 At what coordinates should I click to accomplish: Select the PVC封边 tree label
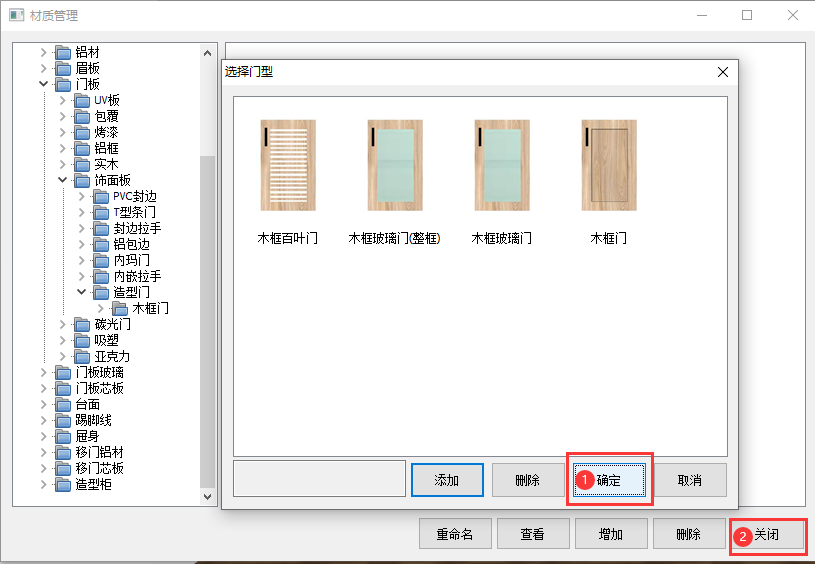pos(135,196)
